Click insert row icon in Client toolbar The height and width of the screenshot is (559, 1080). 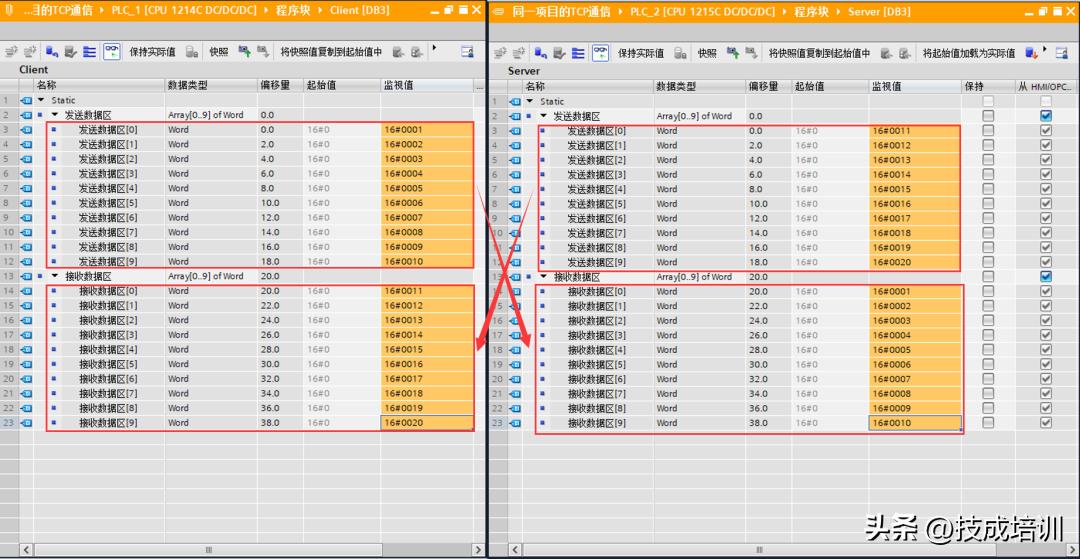tap(12, 52)
